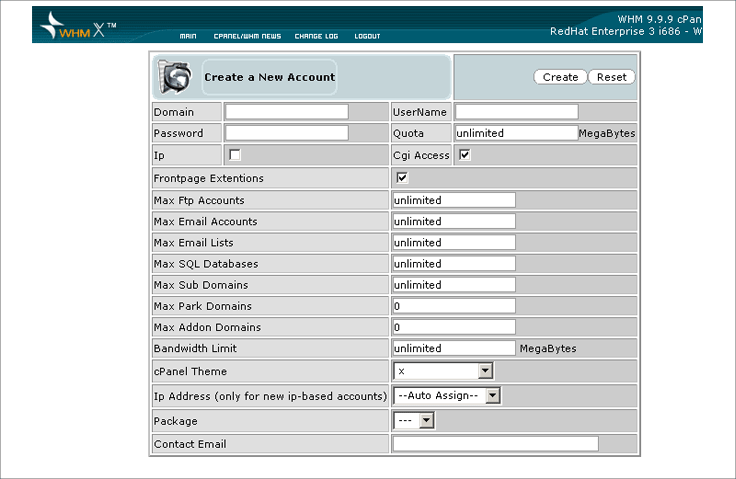Focus the Domain input field
736x479 pixels.
pos(287,112)
